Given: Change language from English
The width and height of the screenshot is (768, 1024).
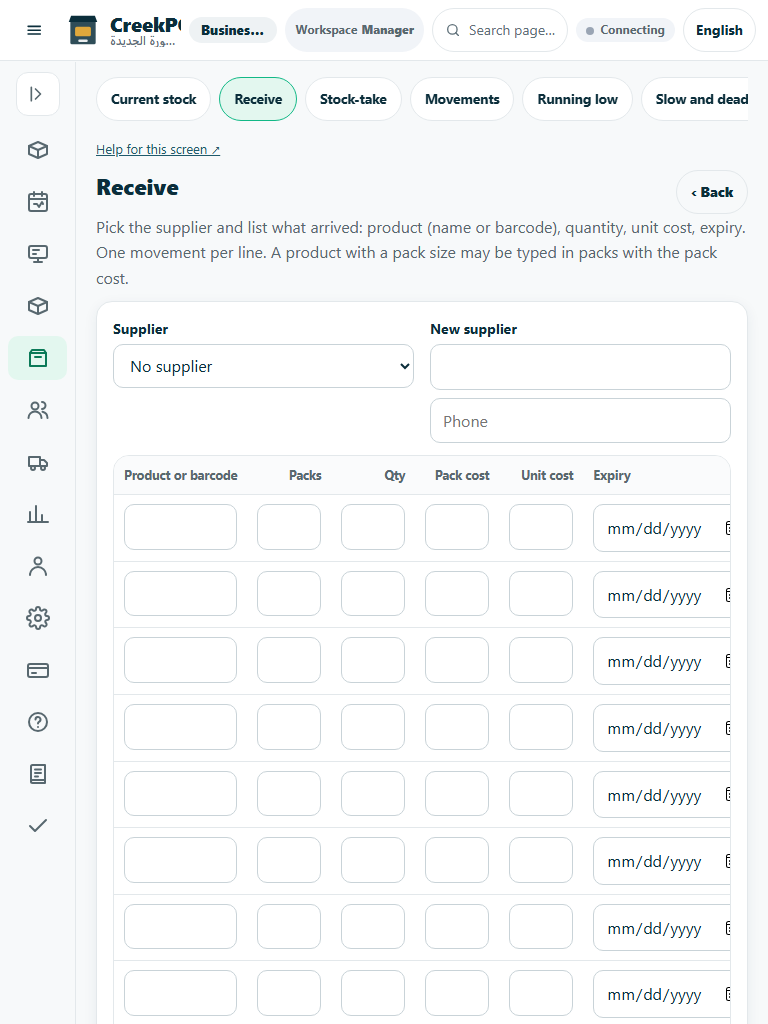Looking at the screenshot, I should tap(719, 30).
